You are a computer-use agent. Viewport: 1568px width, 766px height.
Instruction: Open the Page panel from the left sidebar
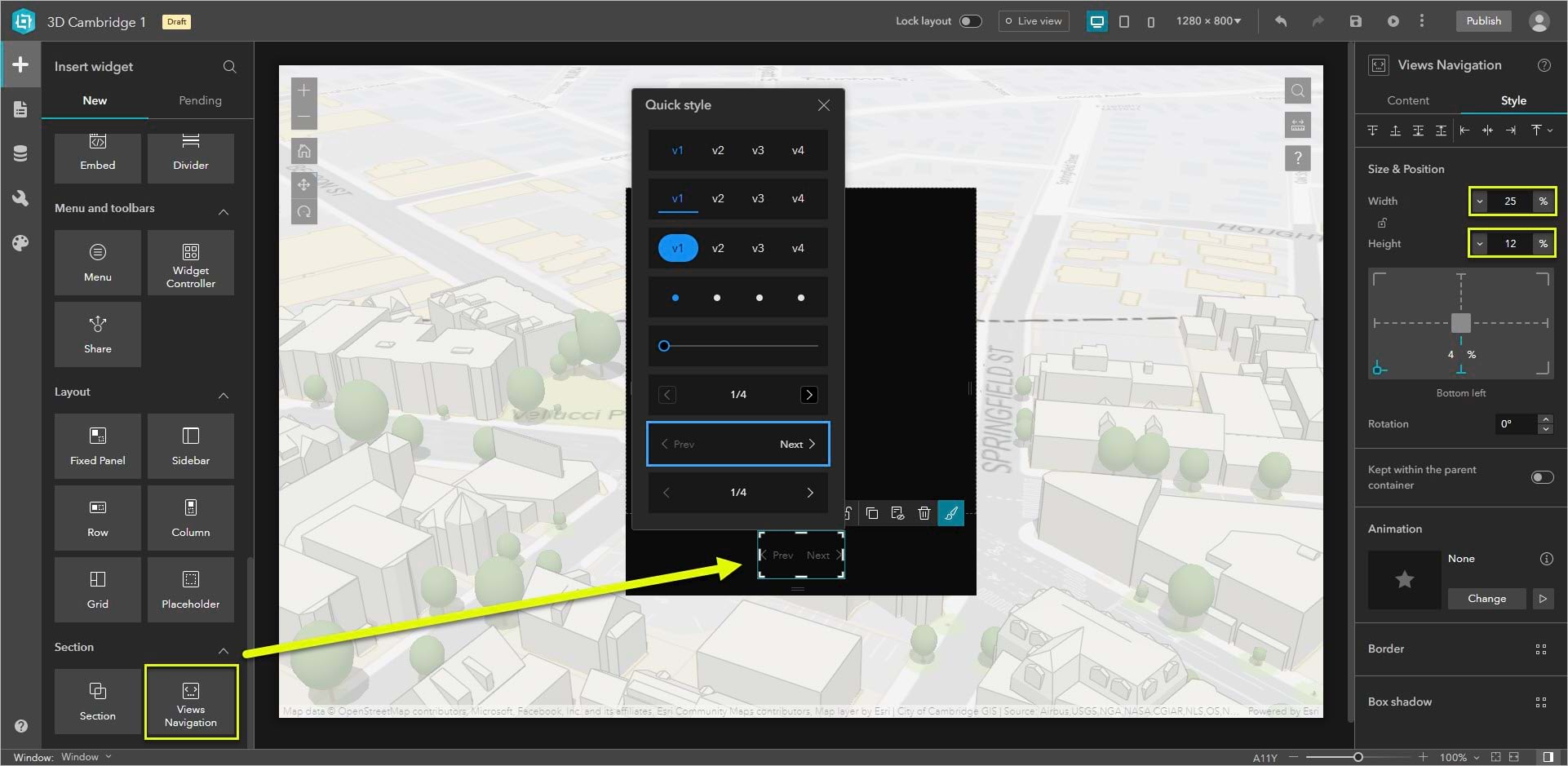click(x=20, y=108)
